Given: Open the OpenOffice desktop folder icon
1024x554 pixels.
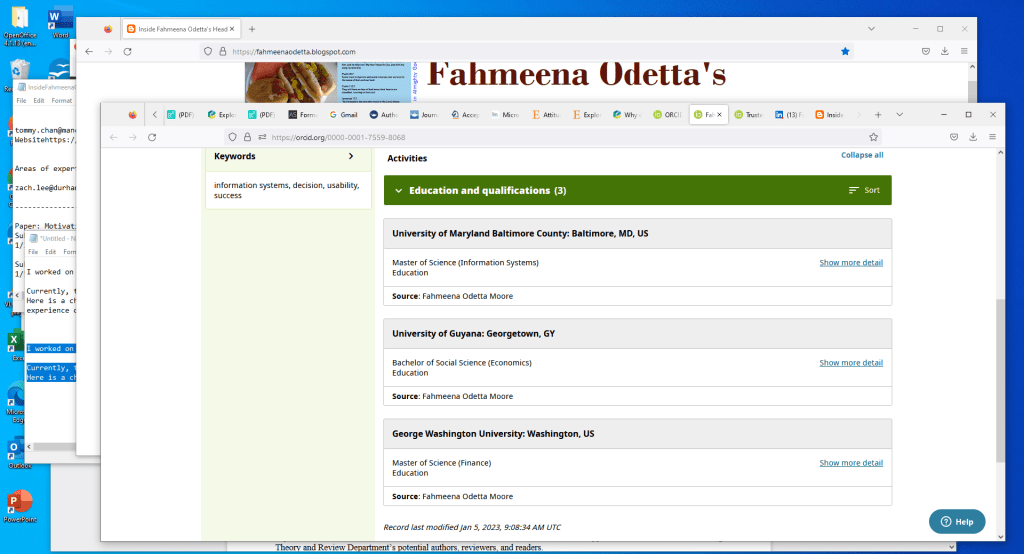Looking at the screenshot, I should pyautogui.click(x=20, y=26).
